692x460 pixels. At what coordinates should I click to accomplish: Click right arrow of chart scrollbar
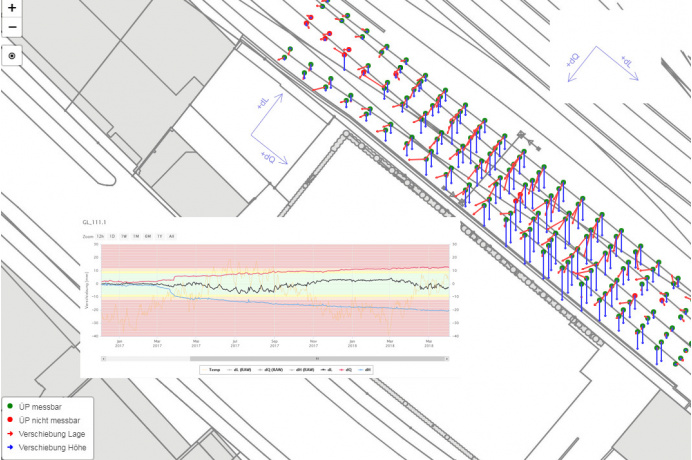(444, 356)
